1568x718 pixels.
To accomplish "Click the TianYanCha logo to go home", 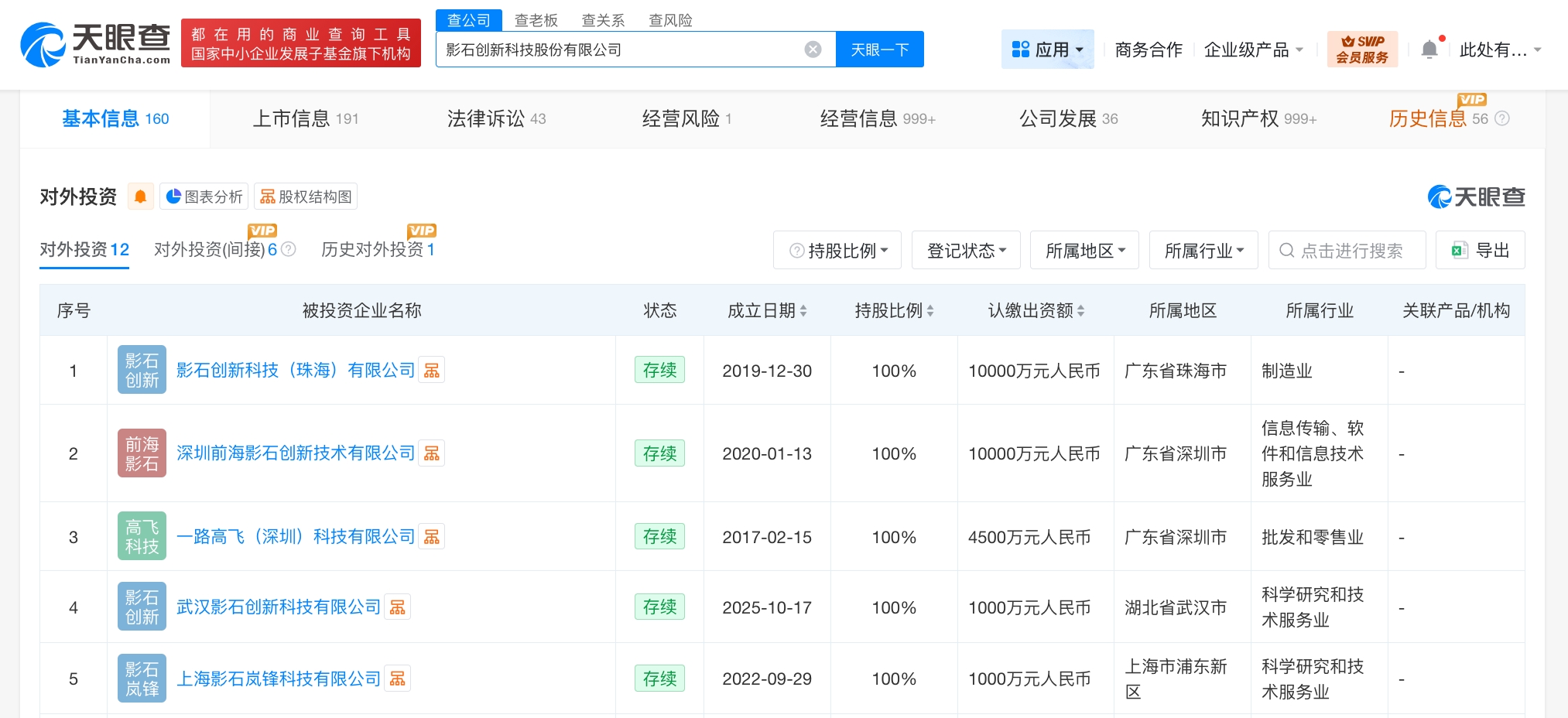I will pyautogui.click(x=95, y=44).
